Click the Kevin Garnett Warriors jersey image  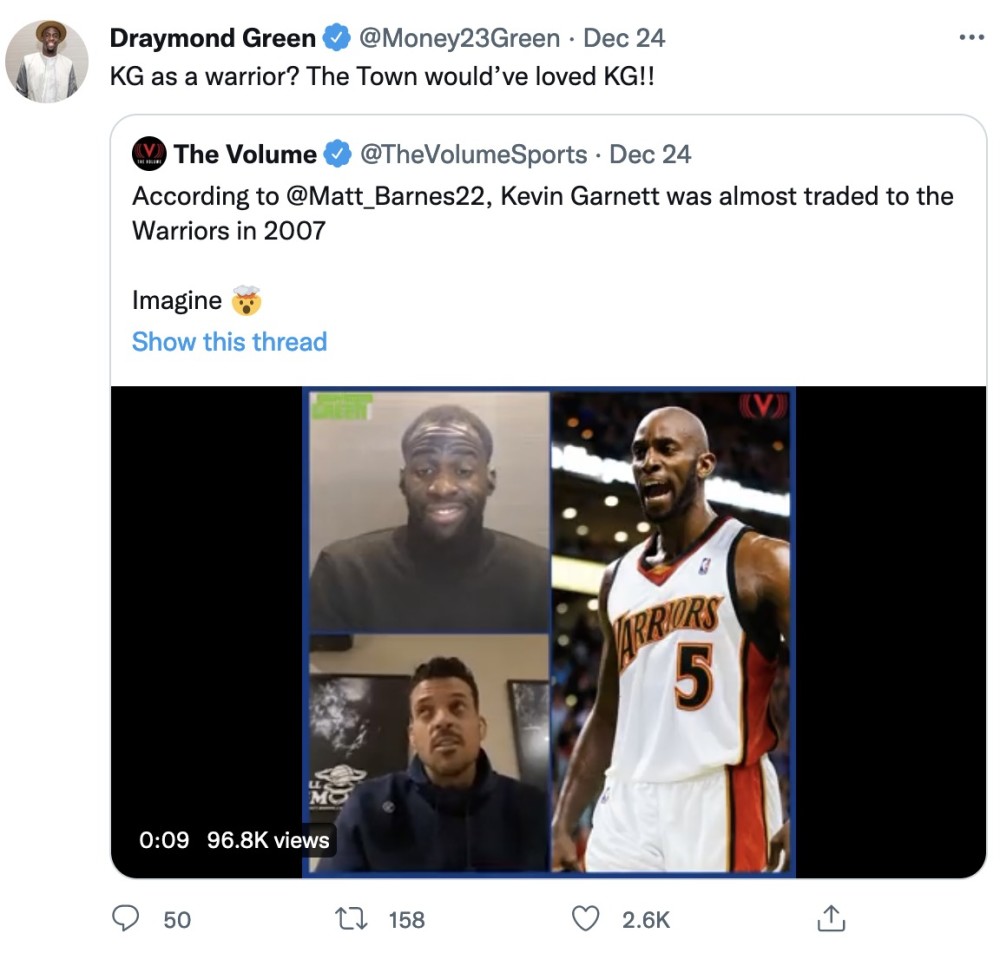pyautogui.click(x=672, y=630)
